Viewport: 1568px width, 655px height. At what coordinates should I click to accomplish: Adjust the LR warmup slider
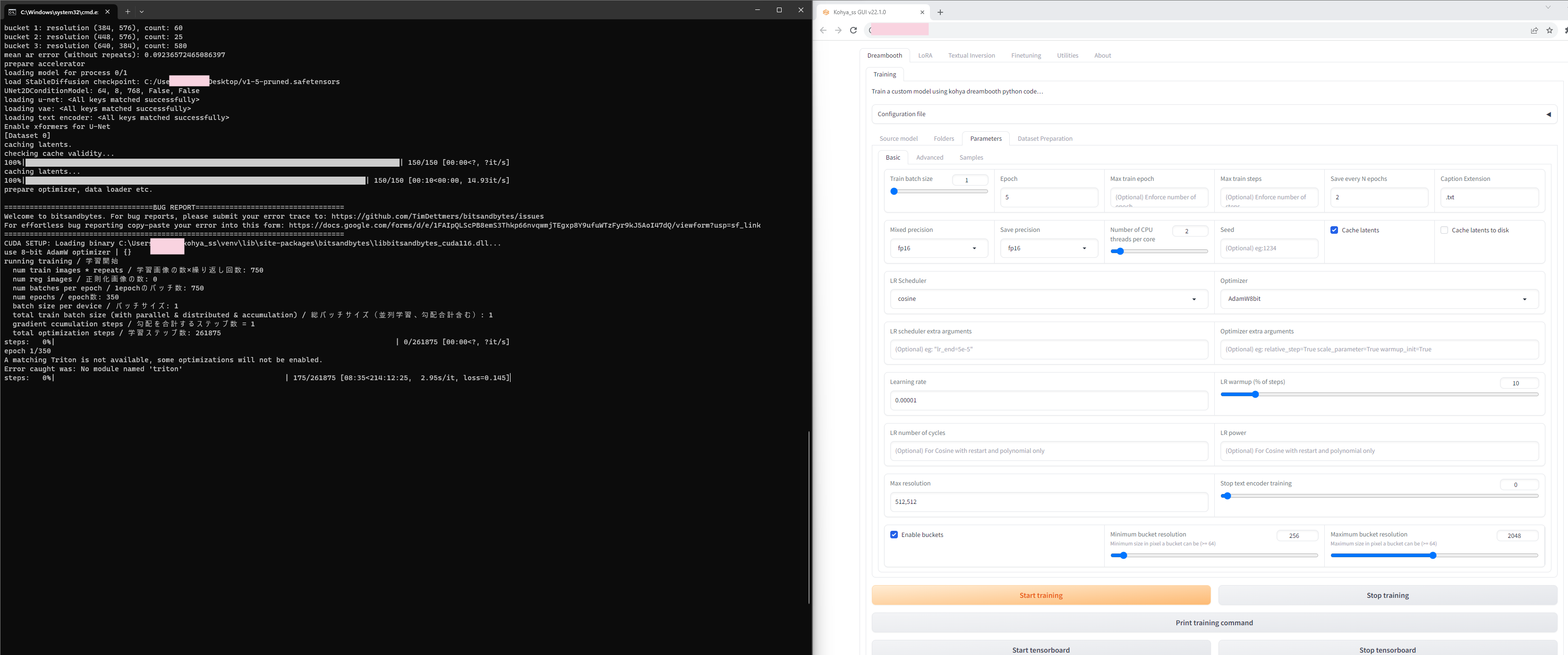coord(1255,394)
